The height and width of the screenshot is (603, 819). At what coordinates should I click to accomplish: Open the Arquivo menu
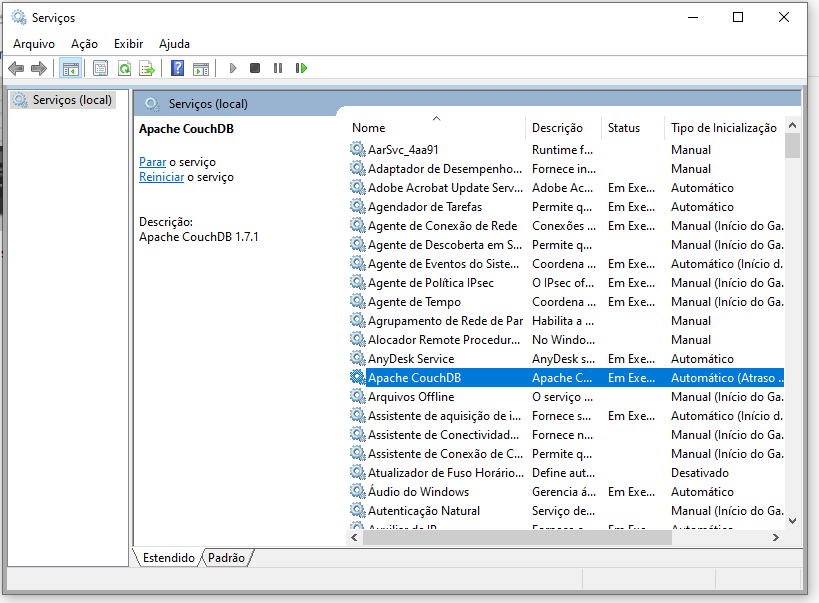click(x=34, y=44)
